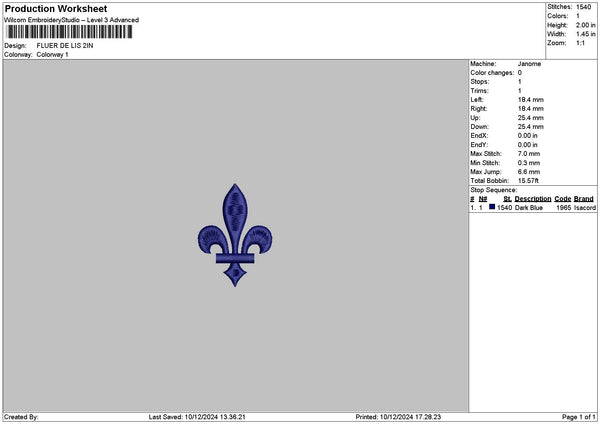600x424 pixels.
Task: Click the 'St.' column header
Action: [507, 199]
